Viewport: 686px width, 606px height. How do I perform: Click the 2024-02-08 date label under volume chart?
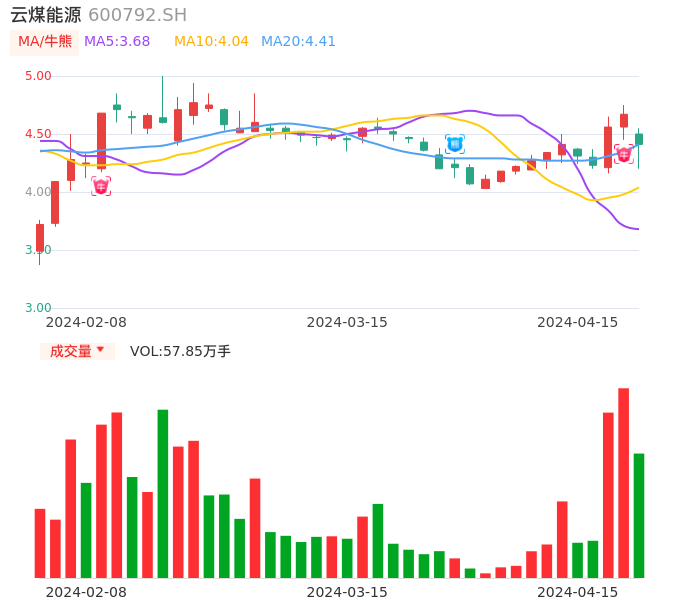(x=86, y=592)
